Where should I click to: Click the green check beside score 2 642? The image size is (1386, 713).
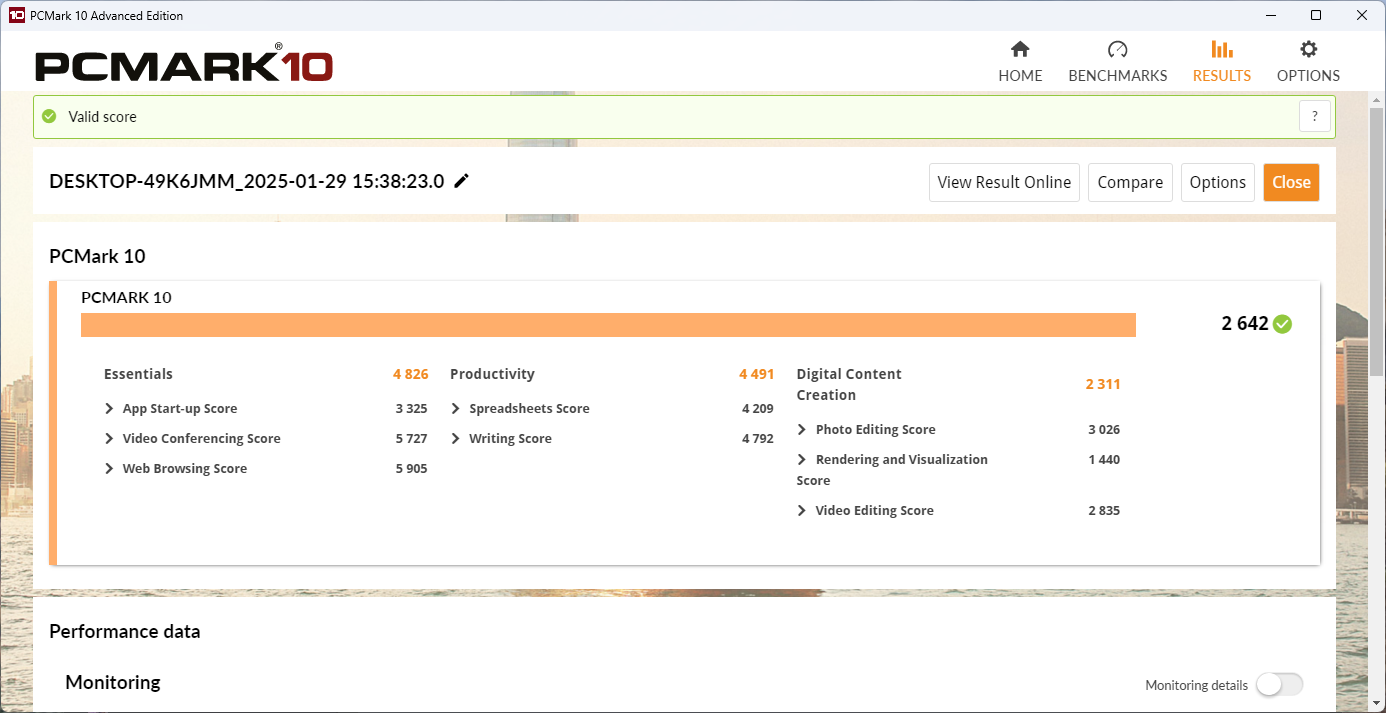coord(1282,324)
